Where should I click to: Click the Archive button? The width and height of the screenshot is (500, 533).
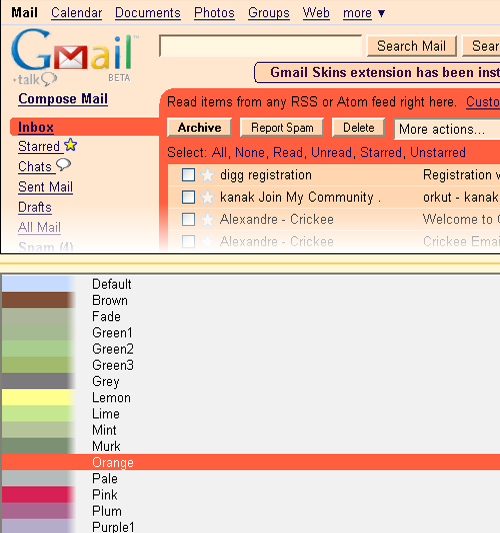(x=200, y=127)
